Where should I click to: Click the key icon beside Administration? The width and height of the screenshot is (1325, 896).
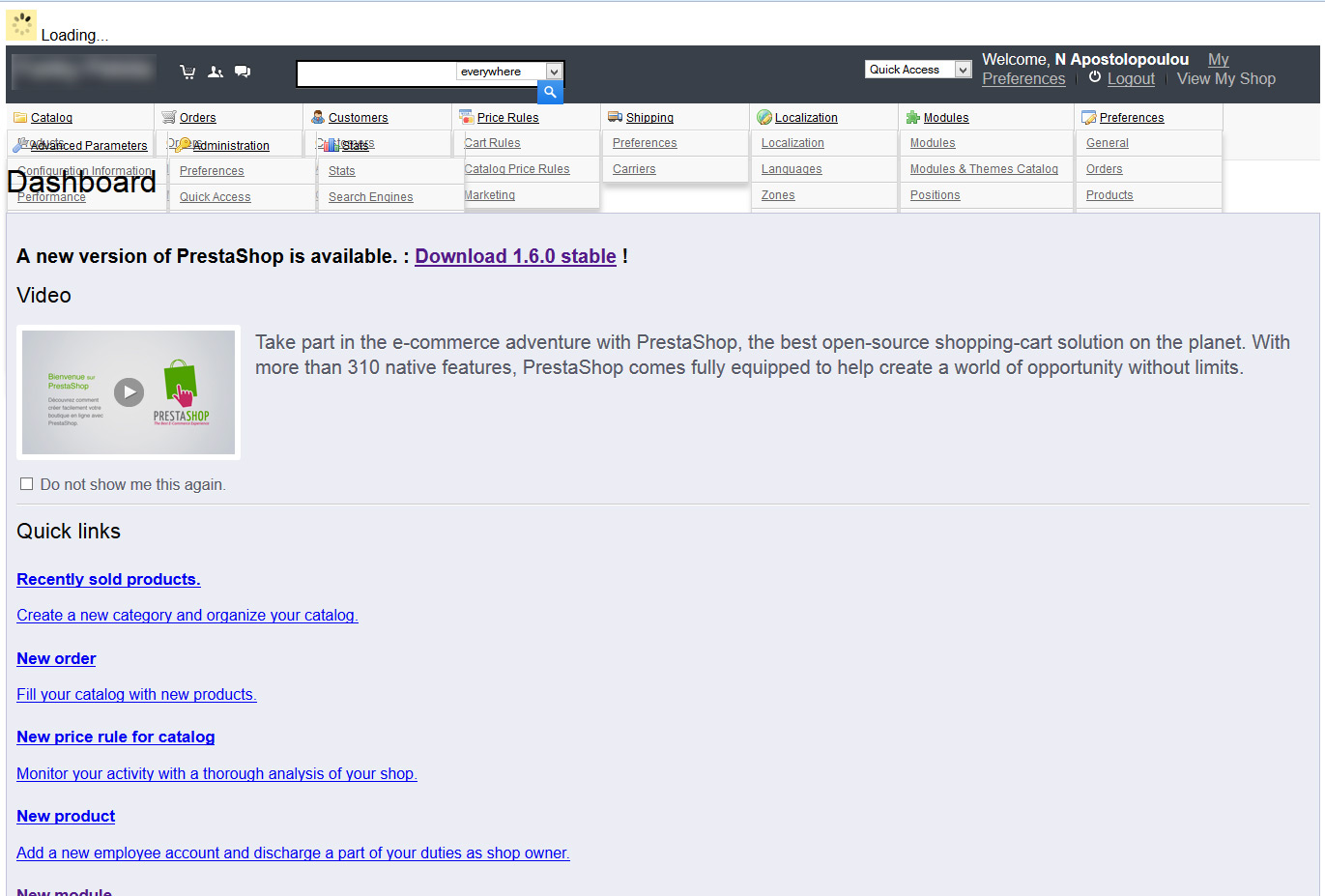[x=183, y=145]
